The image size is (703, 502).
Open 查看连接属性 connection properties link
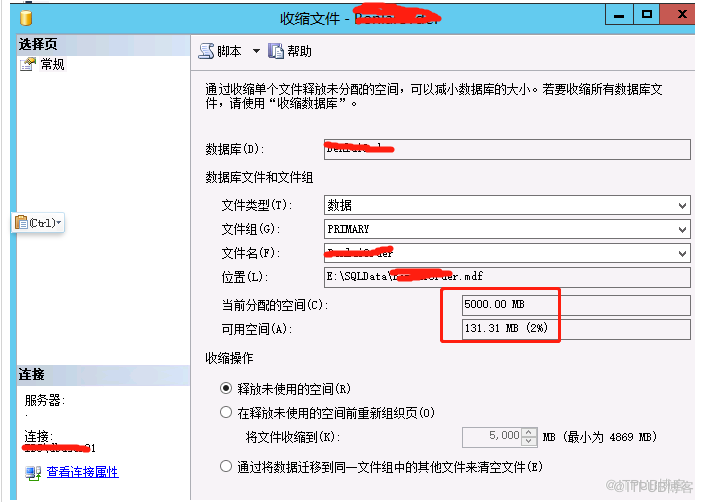(82, 472)
